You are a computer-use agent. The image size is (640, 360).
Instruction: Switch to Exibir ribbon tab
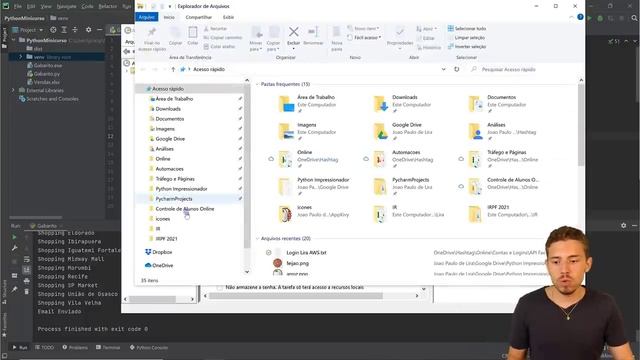pos(229,17)
